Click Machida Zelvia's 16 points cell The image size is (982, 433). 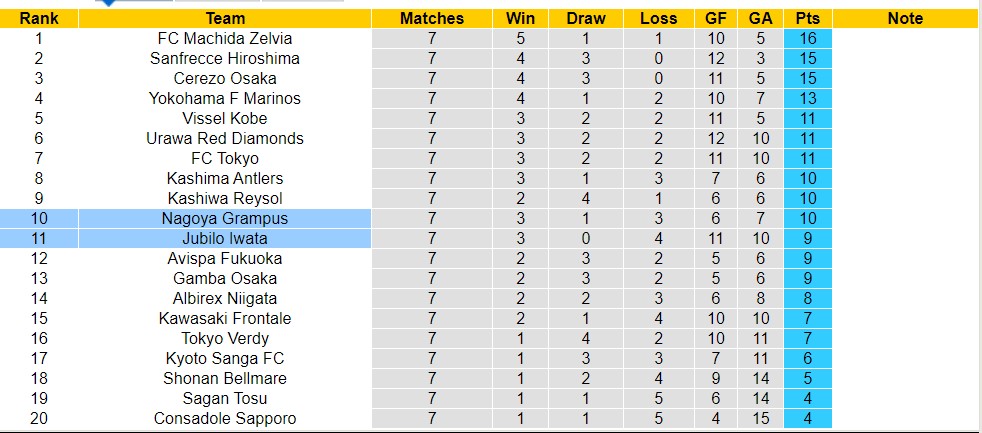(x=807, y=38)
